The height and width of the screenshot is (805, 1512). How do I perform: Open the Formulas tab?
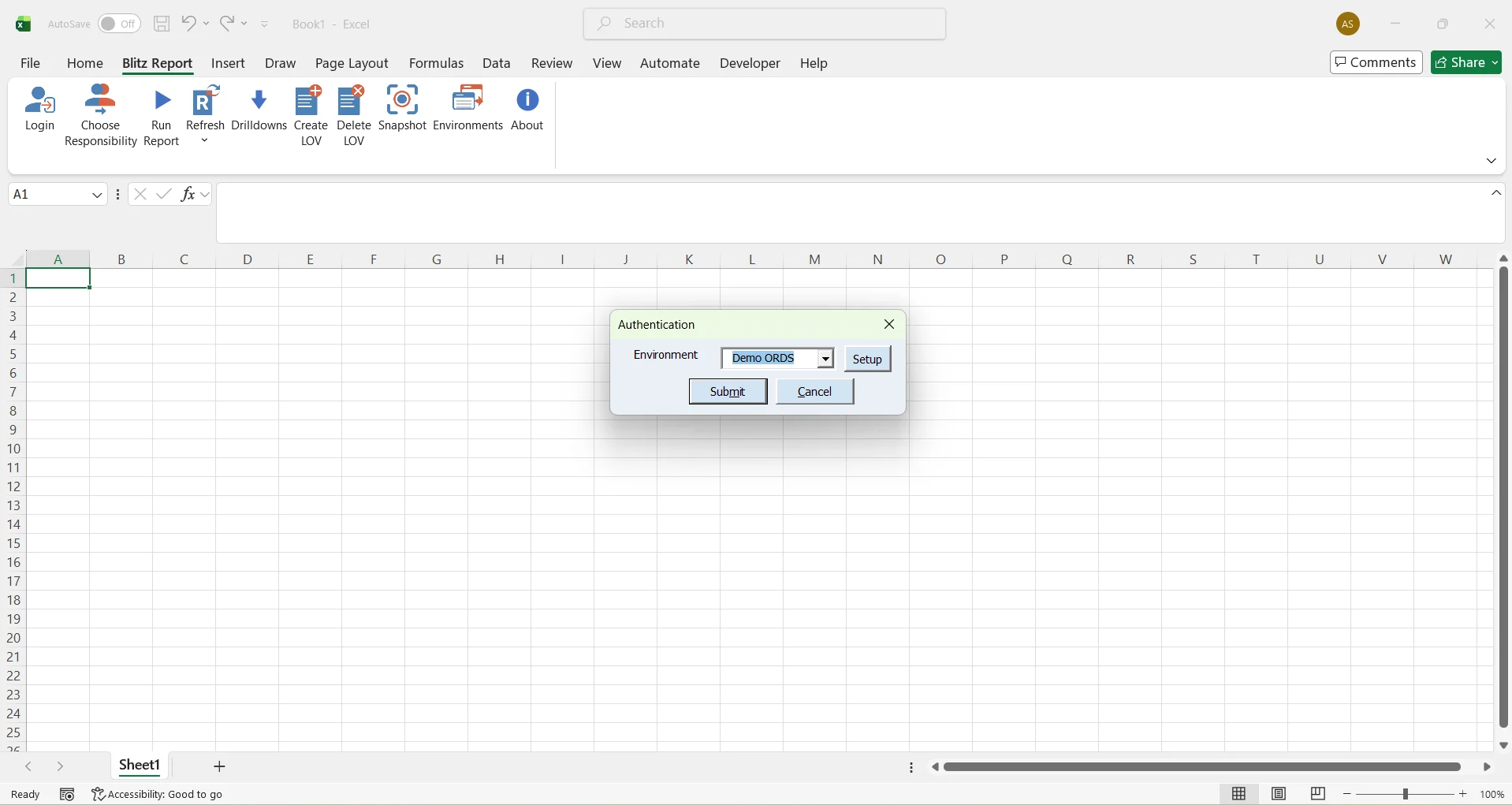(437, 63)
